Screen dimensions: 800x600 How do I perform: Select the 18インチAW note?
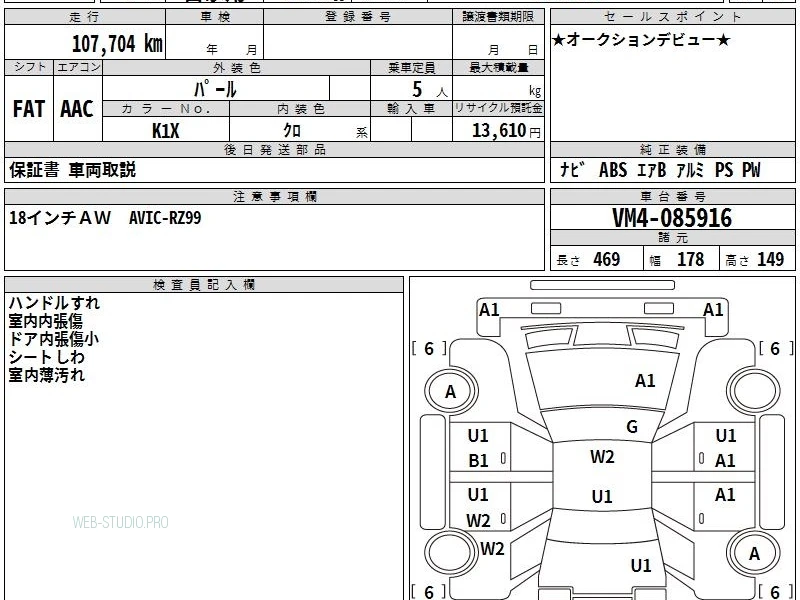coord(60,218)
